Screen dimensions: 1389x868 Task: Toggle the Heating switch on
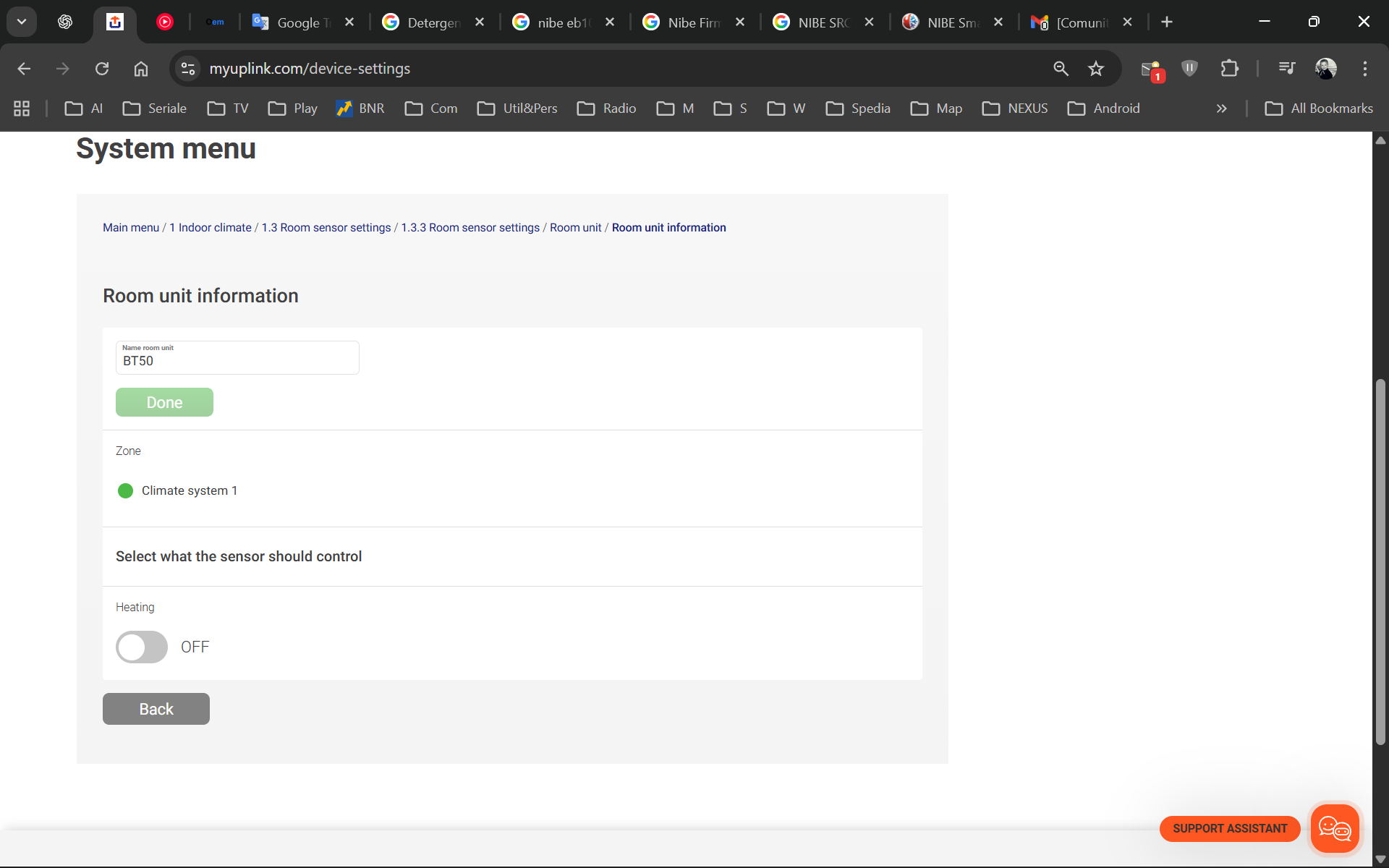click(x=142, y=647)
